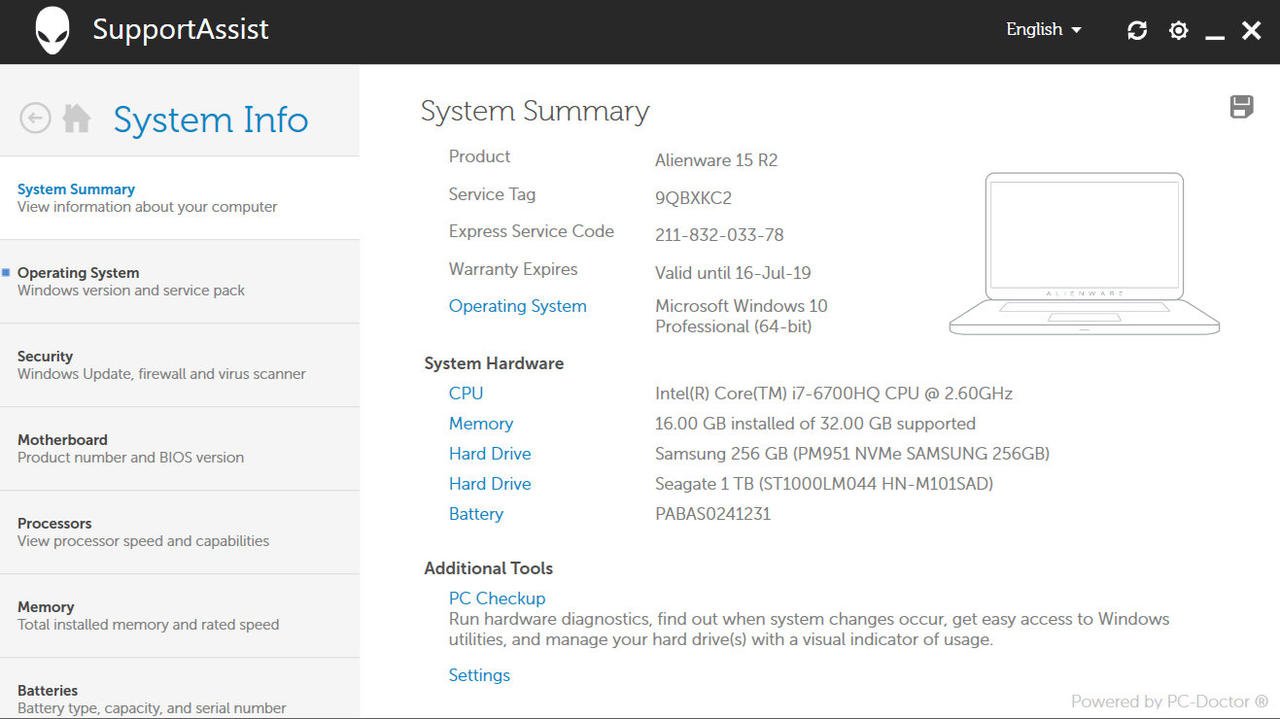This screenshot has width=1280, height=719.
Task: Save system summary with floppy disk icon
Action: tap(1241, 107)
